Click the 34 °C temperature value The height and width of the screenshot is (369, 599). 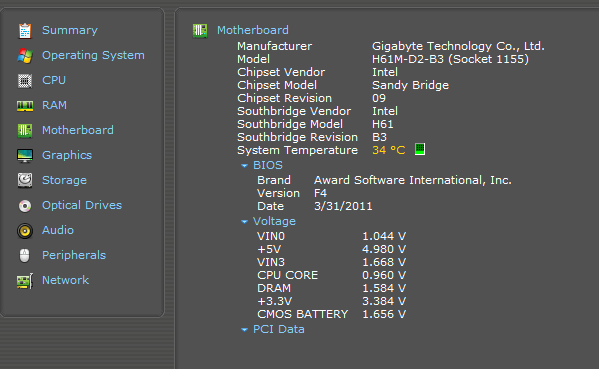(x=389, y=150)
